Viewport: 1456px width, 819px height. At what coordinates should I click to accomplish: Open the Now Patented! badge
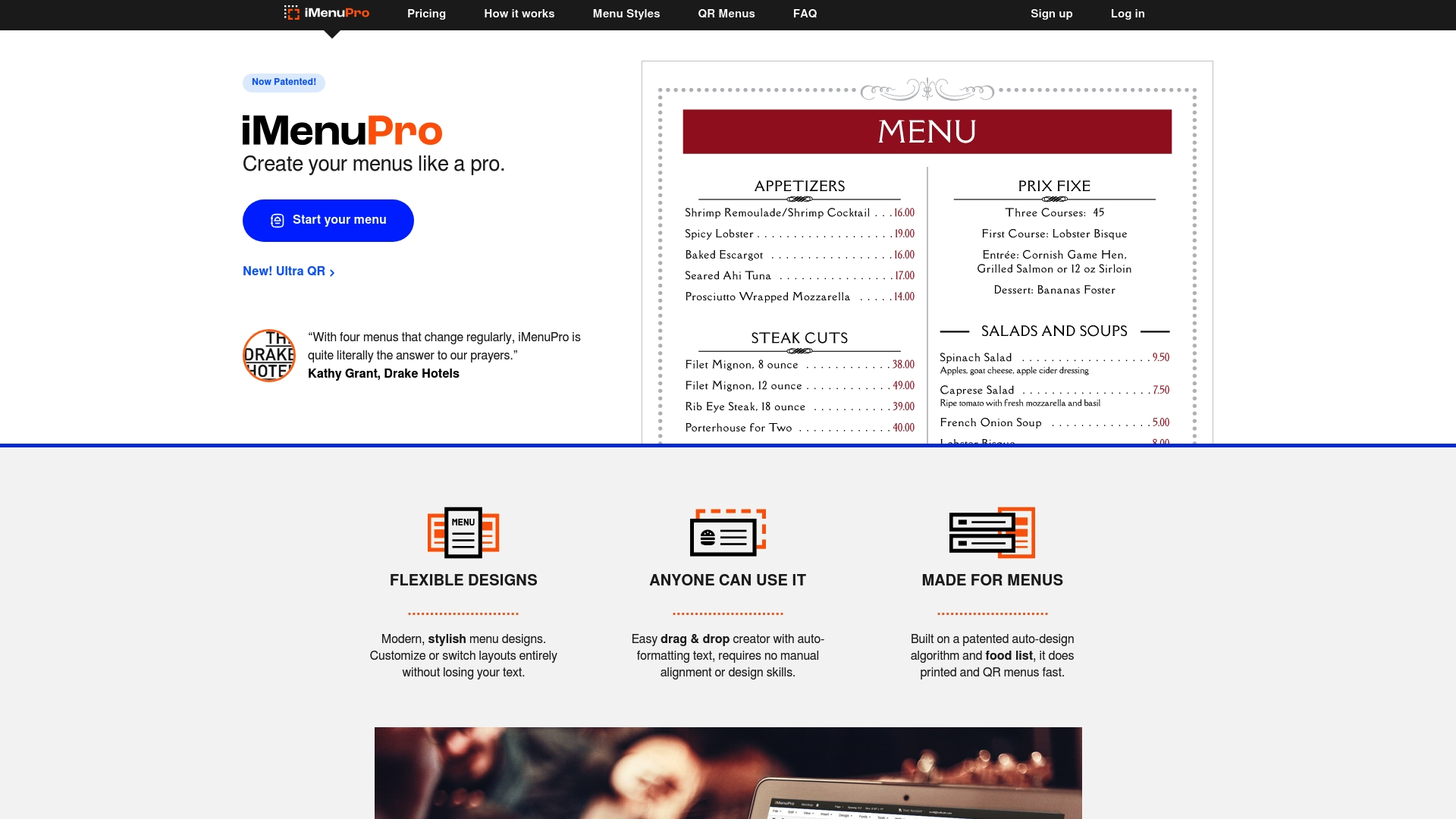pos(283,82)
